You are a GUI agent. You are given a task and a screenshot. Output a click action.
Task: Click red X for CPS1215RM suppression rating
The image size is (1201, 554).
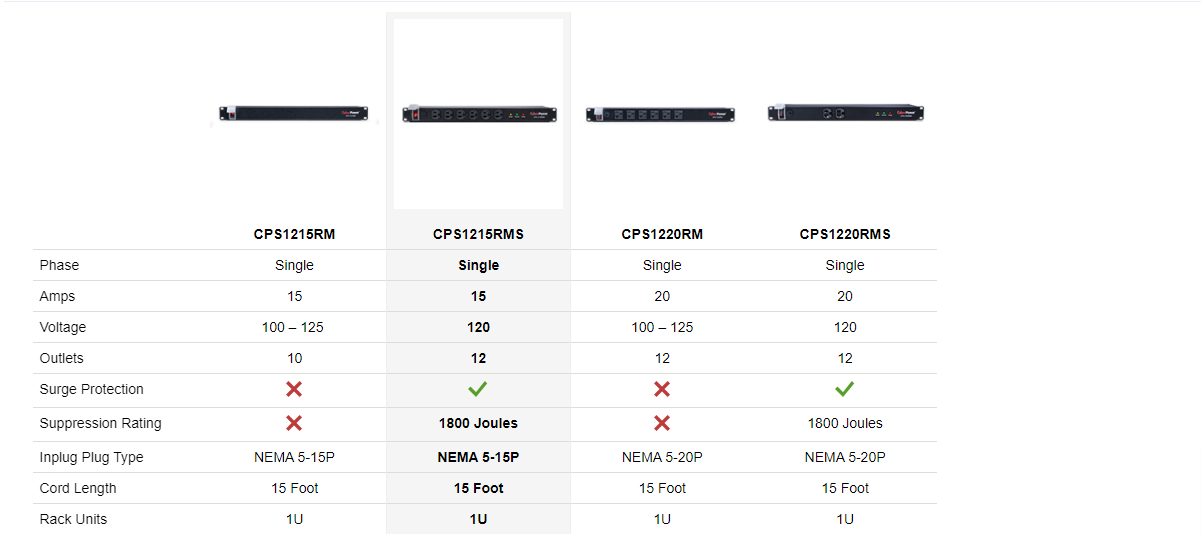294,423
